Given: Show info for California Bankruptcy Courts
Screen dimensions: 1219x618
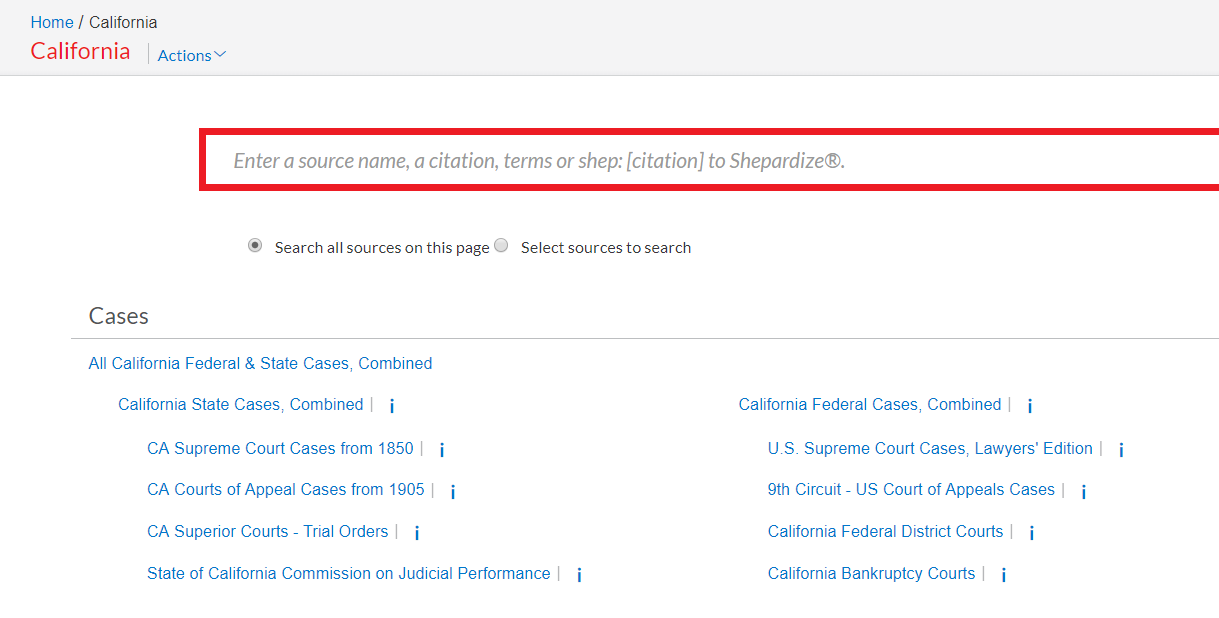Looking at the screenshot, I should [1004, 575].
